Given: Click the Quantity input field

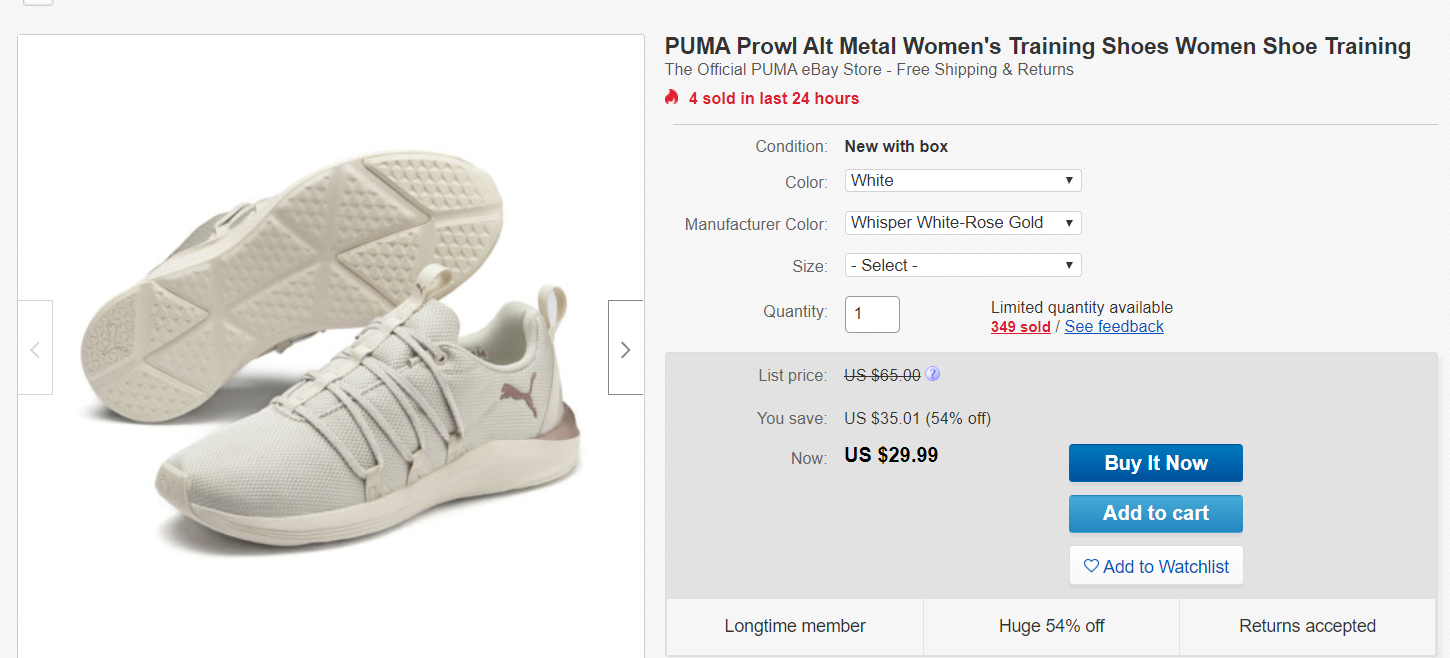Looking at the screenshot, I should [872, 314].
